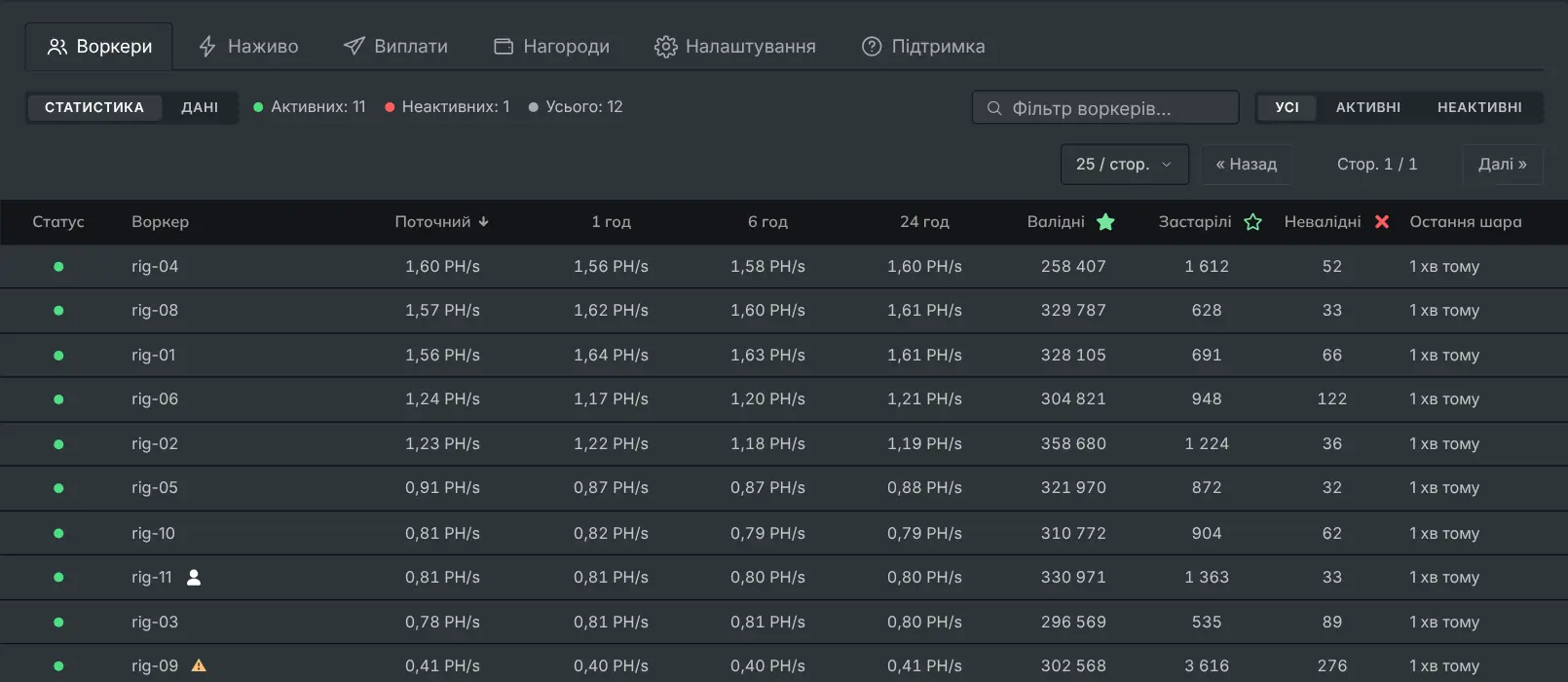Switch view to СТАТИСТИКА
This screenshot has height=682, width=1568.
pyautogui.click(x=94, y=107)
